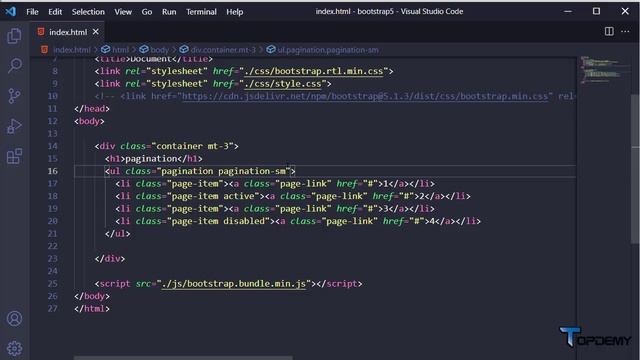Click "page-item active" class value
The width and height of the screenshot is (640, 360).
coord(213,196)
